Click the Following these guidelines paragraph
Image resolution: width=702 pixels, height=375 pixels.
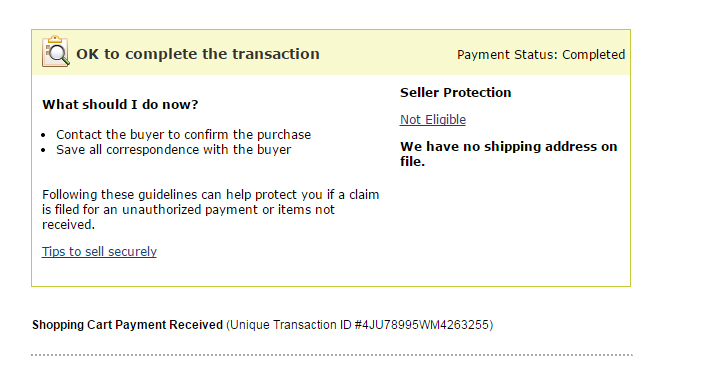(x=210, y=209)
